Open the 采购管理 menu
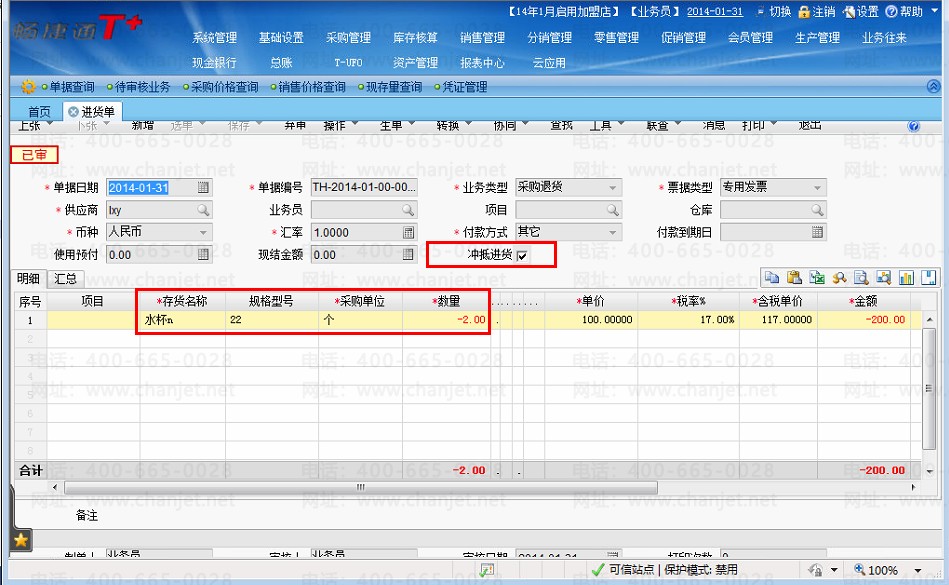This screenshot has height=585, width=949. (x=348, y=38)
